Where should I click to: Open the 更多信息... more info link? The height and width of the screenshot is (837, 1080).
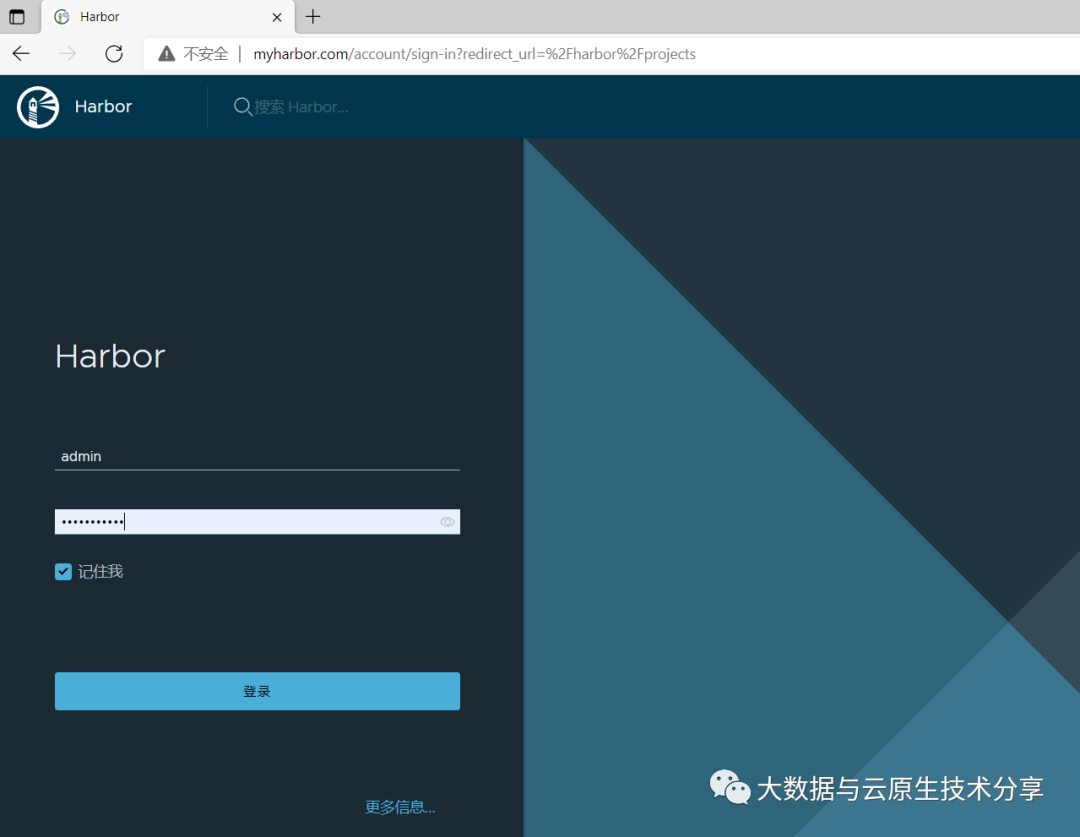400,807
